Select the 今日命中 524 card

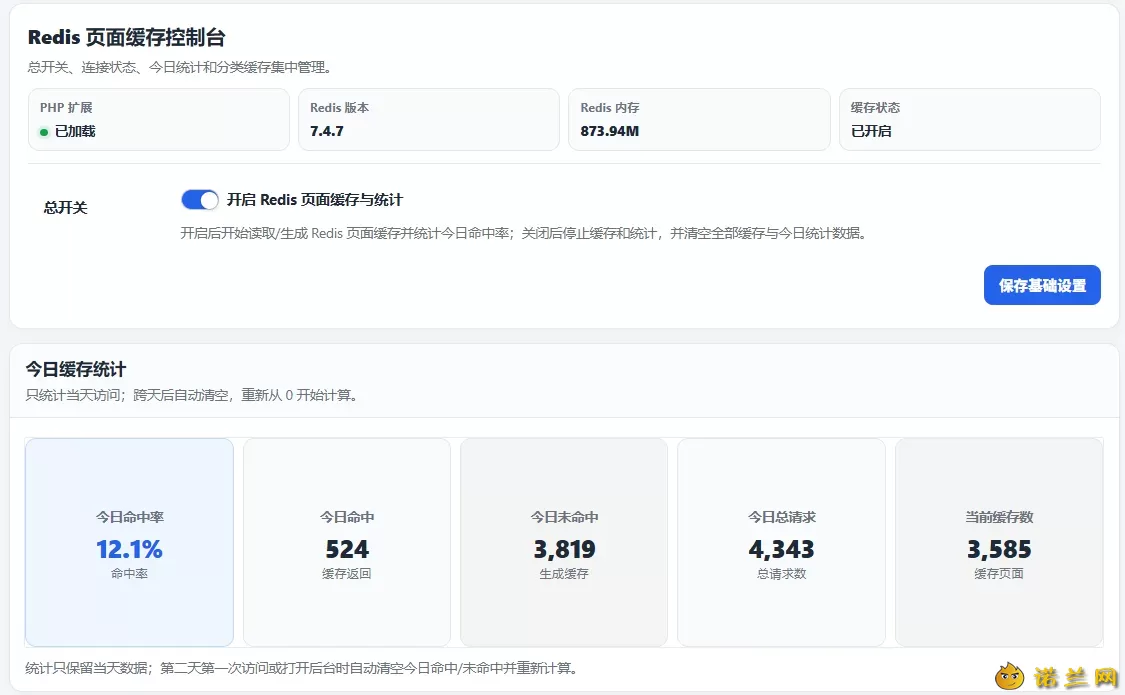point(347,542)
